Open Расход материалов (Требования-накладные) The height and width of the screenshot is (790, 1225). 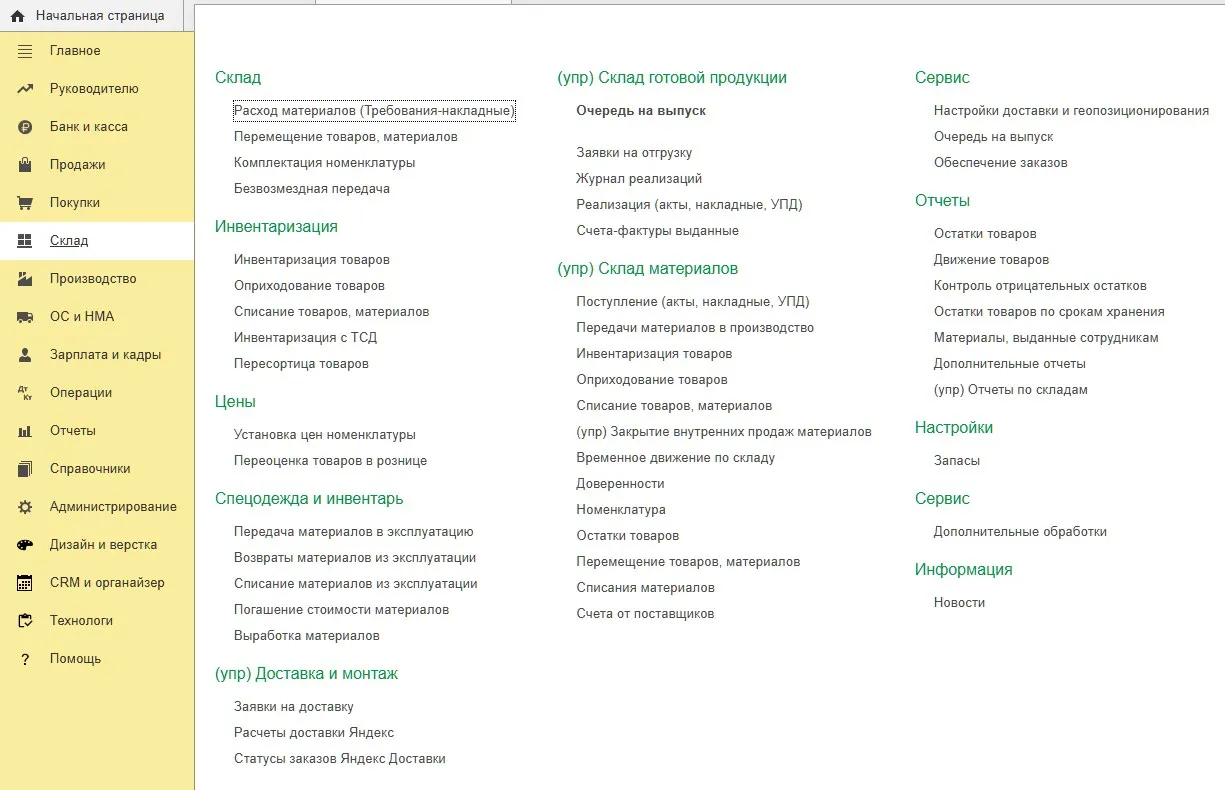pyautogui.click(x=374, y=111)
